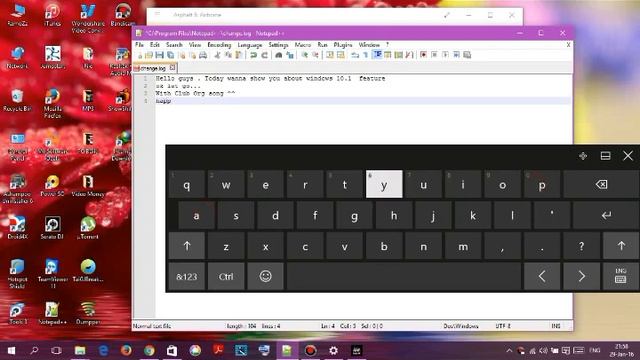Toggle Synchronize Horizontal Scrolling

(x=340, y=55)
